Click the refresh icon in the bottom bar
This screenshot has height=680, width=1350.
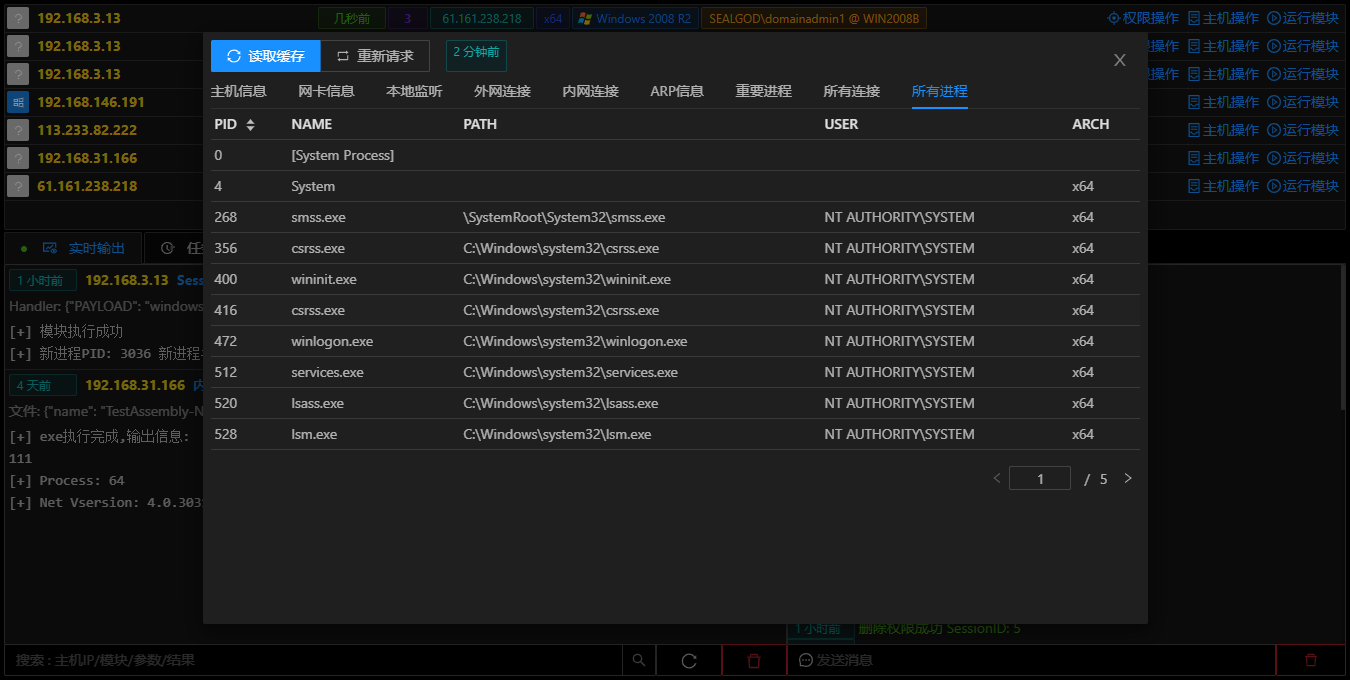click(689, 660)
